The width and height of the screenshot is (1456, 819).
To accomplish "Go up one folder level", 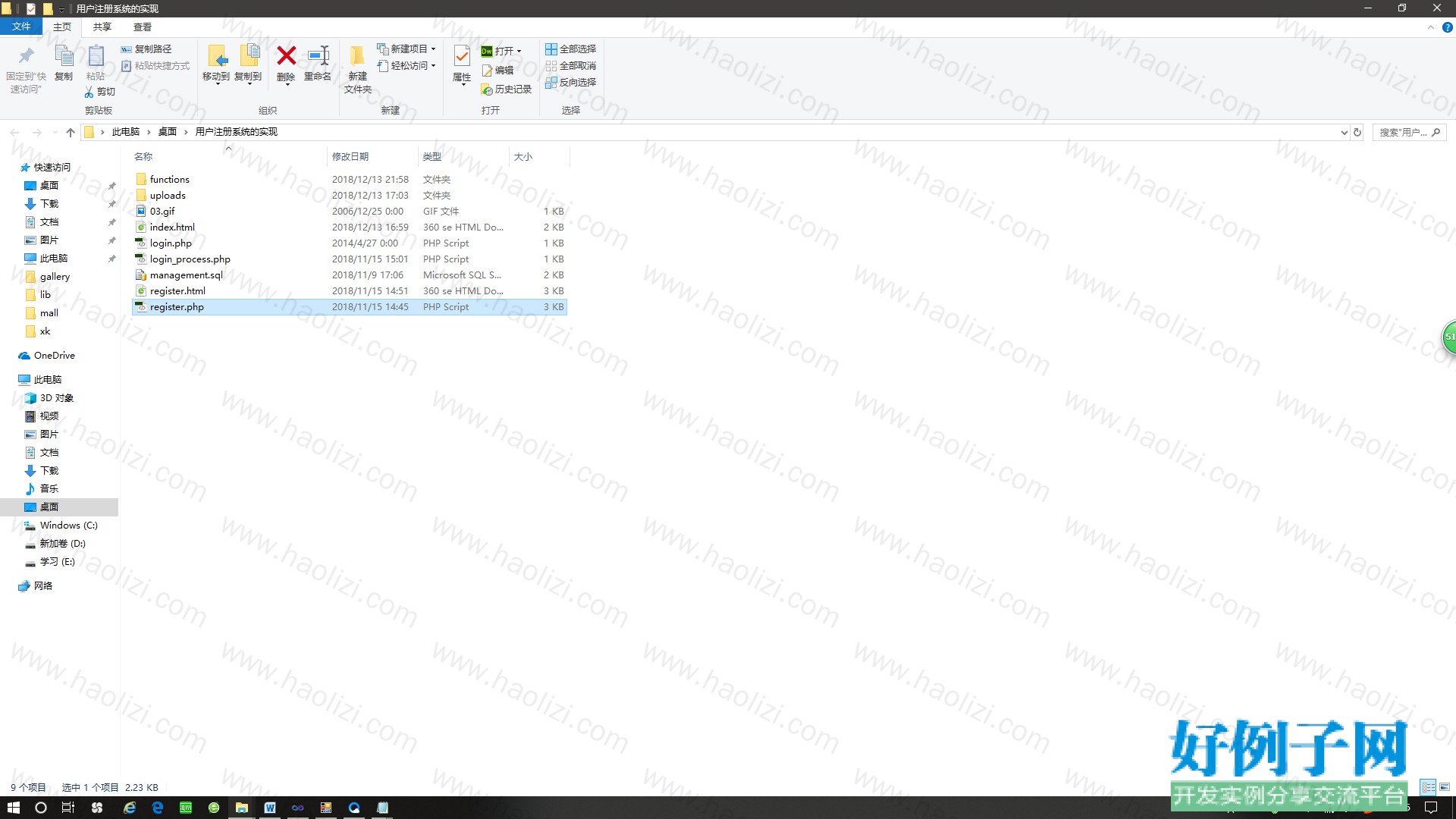I will coord(71,132).
